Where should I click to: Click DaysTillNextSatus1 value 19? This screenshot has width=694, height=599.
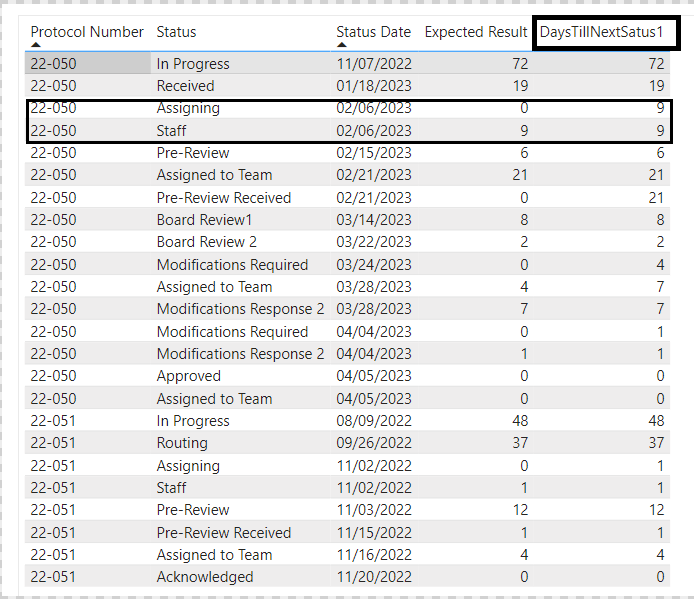656,86
